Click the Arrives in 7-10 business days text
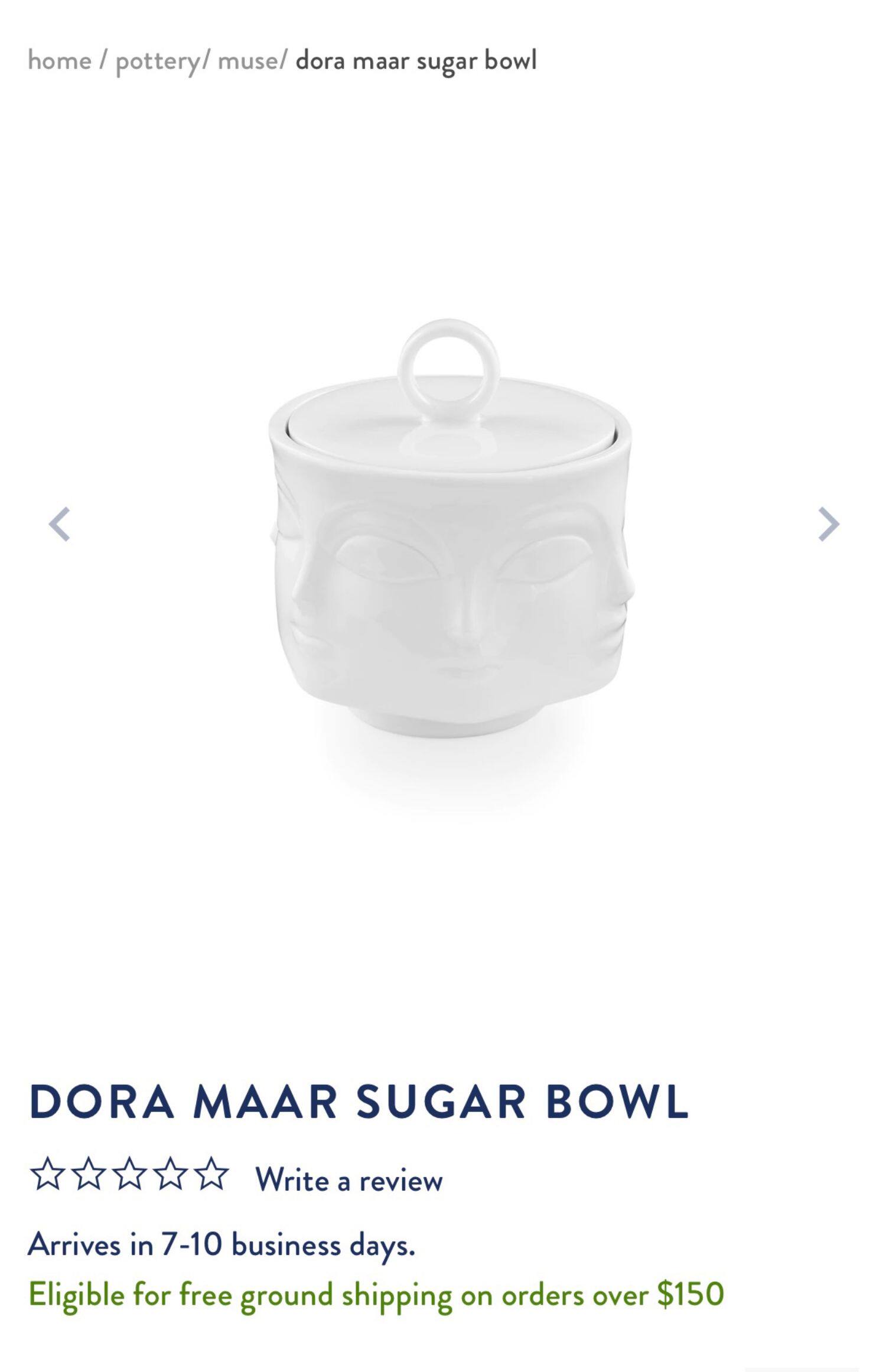886x1372 pixels. click(221, 1243)
